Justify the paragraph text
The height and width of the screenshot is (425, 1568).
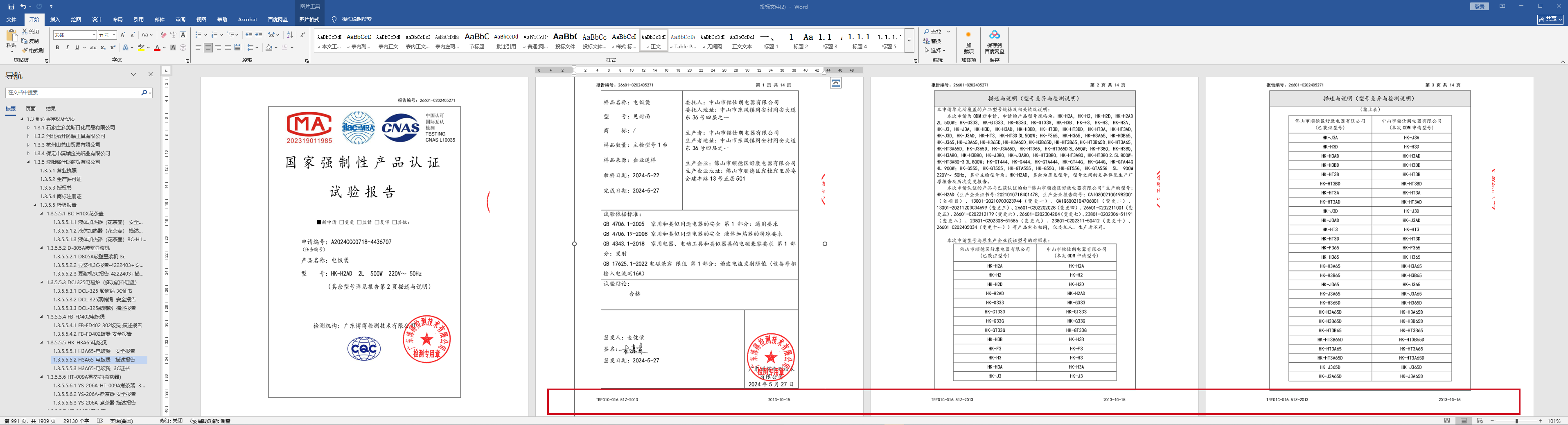(x=228, y=47)
